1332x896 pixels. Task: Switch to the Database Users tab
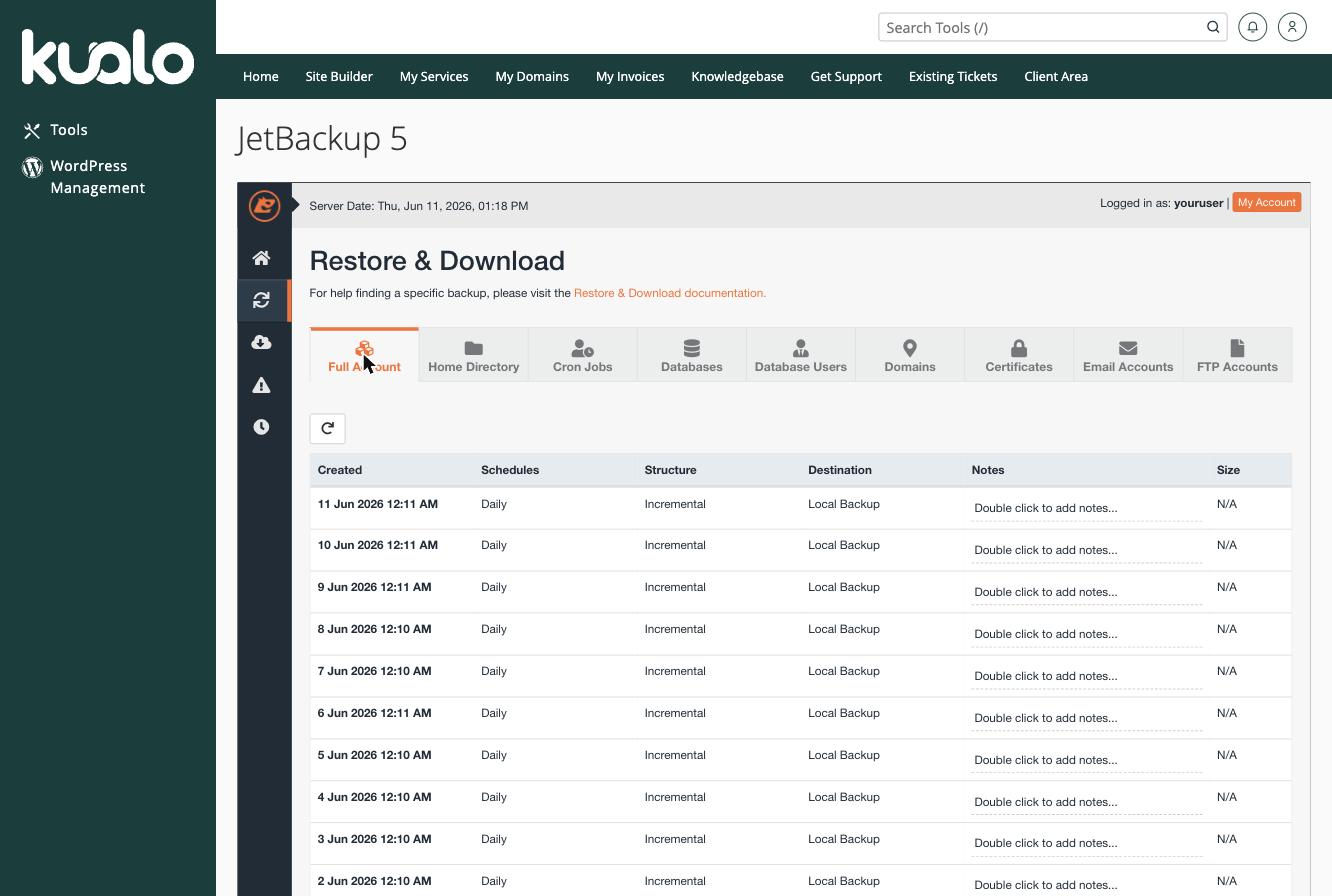[800, 355]
